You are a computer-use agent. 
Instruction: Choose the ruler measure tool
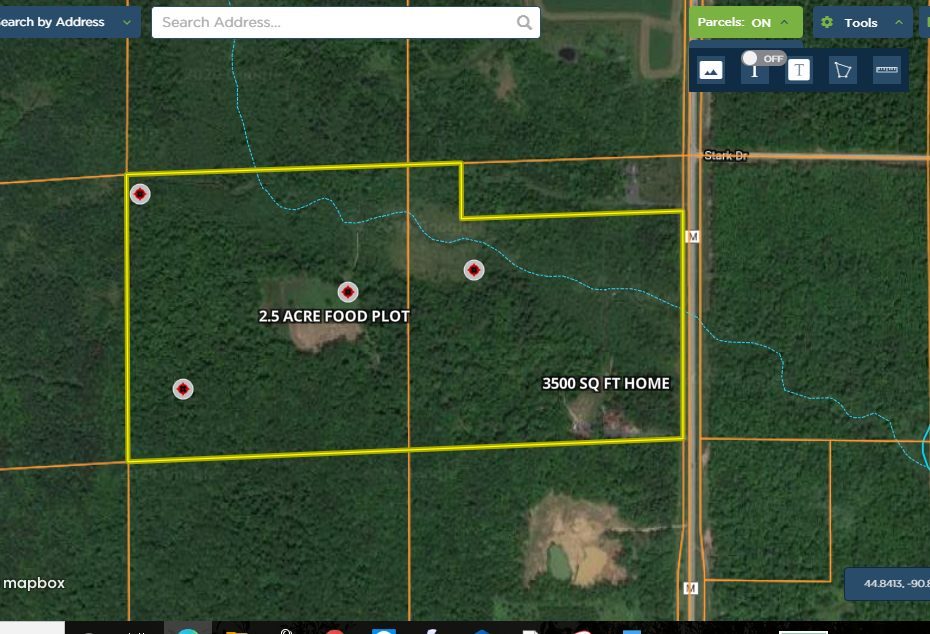887,70
